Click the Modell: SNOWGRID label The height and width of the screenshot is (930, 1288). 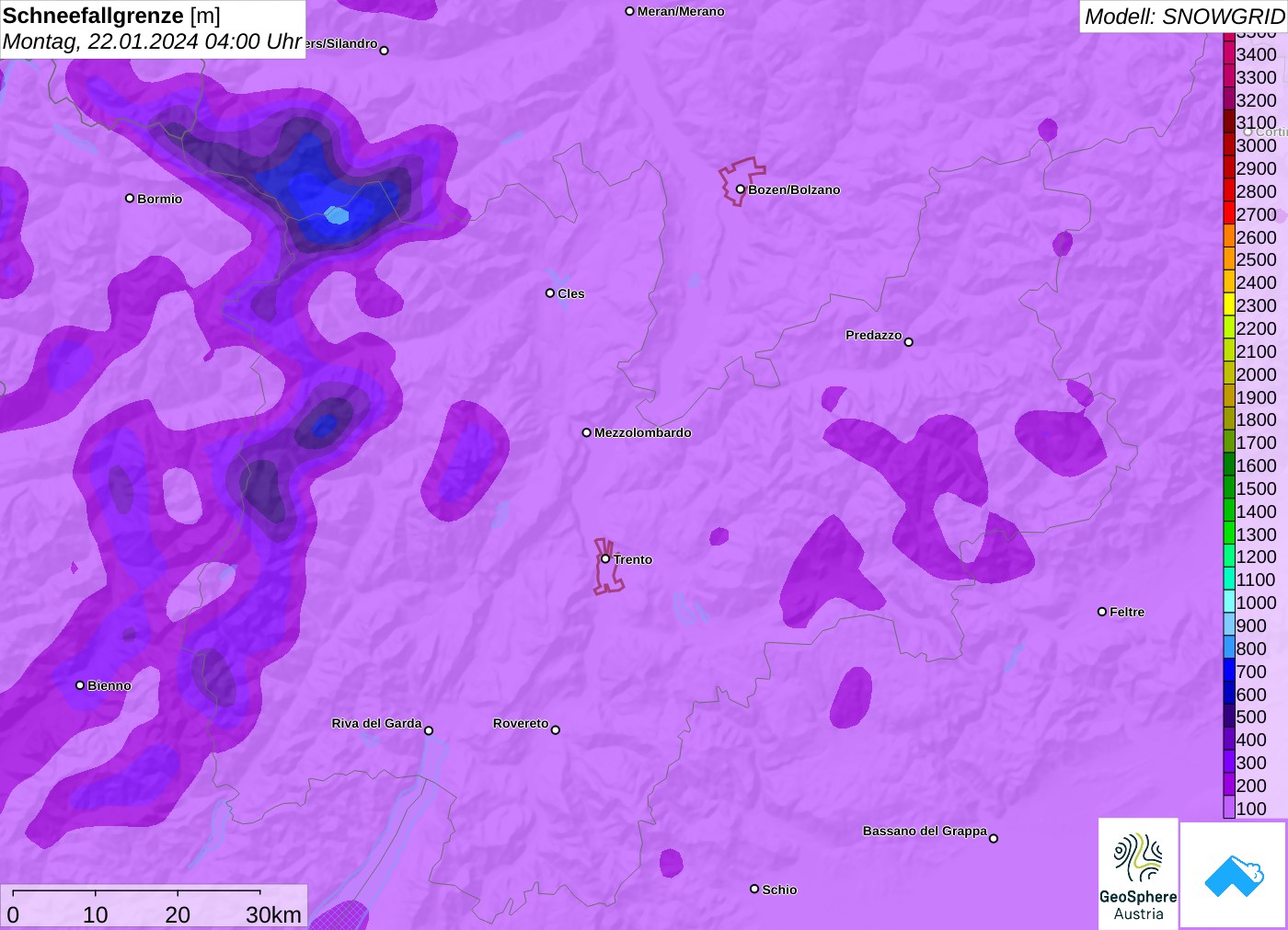(1184, 17)
